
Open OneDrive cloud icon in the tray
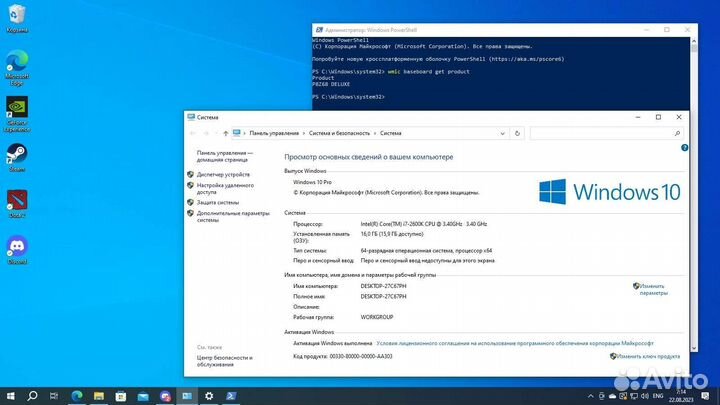(x=613, y=396)
